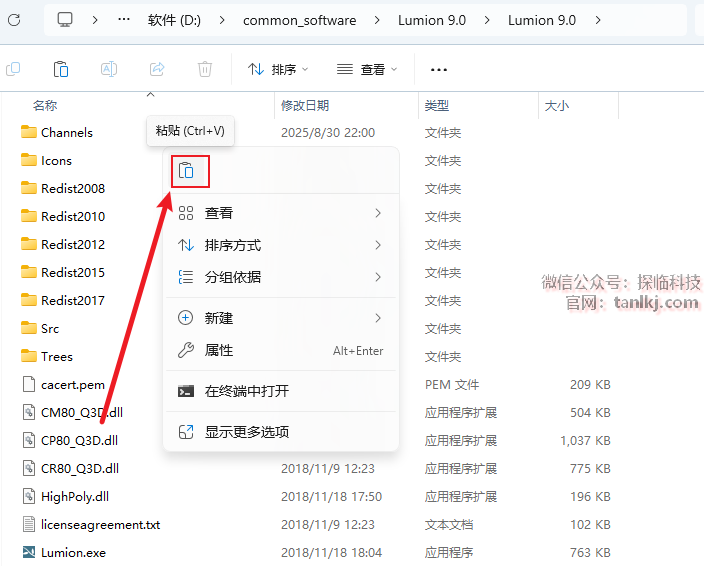The height and width of the screenshot is (576, 704).
Task: Expand breadcrumb chevron after Lumion 9.0
Action: (598, 20)
